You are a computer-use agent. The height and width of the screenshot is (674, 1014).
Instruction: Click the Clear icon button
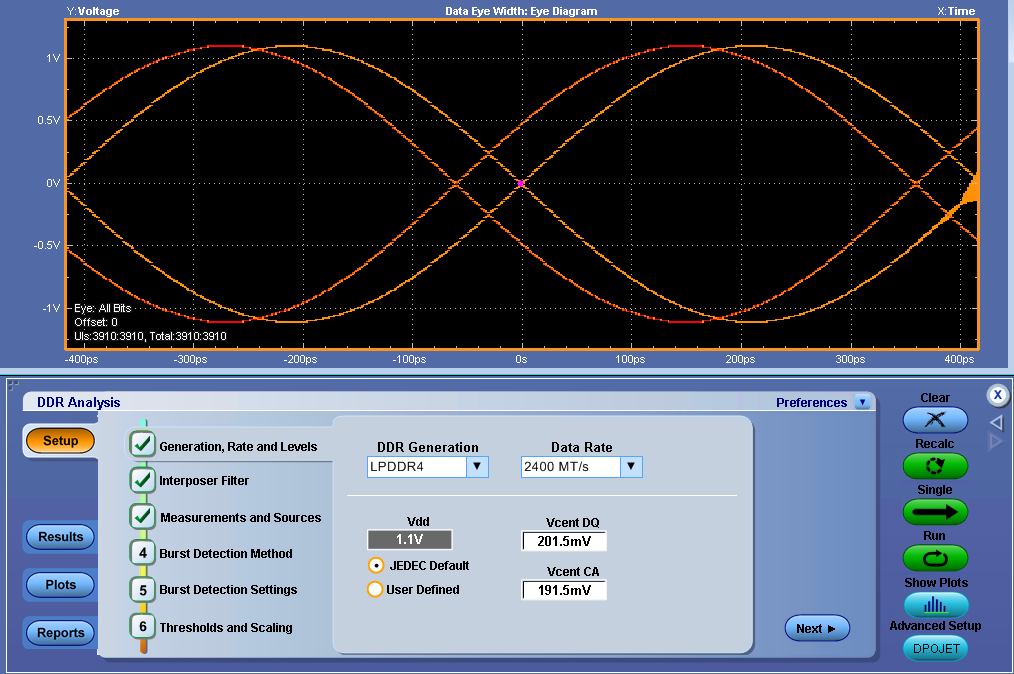[935, 420]
